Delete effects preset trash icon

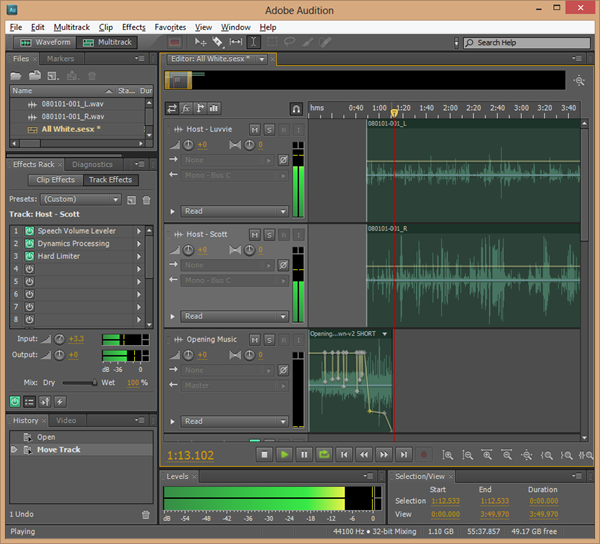tap(147, 200)
